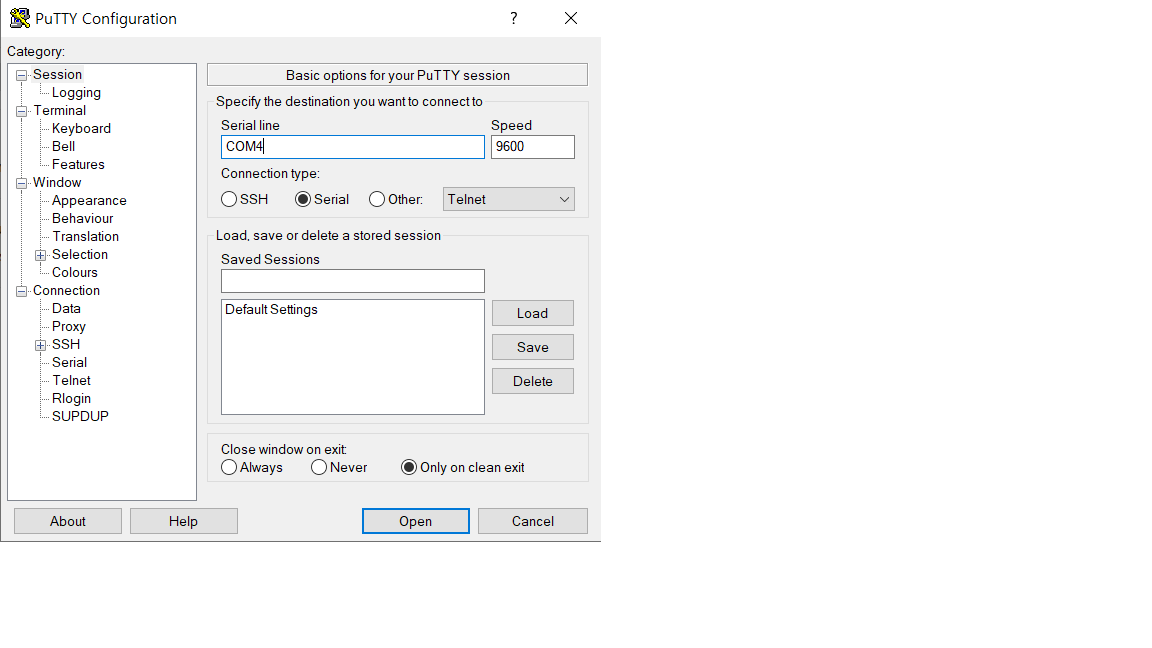Collapse the Session tree node
This screenshot has width=1152, height=648.
(22, 75)
